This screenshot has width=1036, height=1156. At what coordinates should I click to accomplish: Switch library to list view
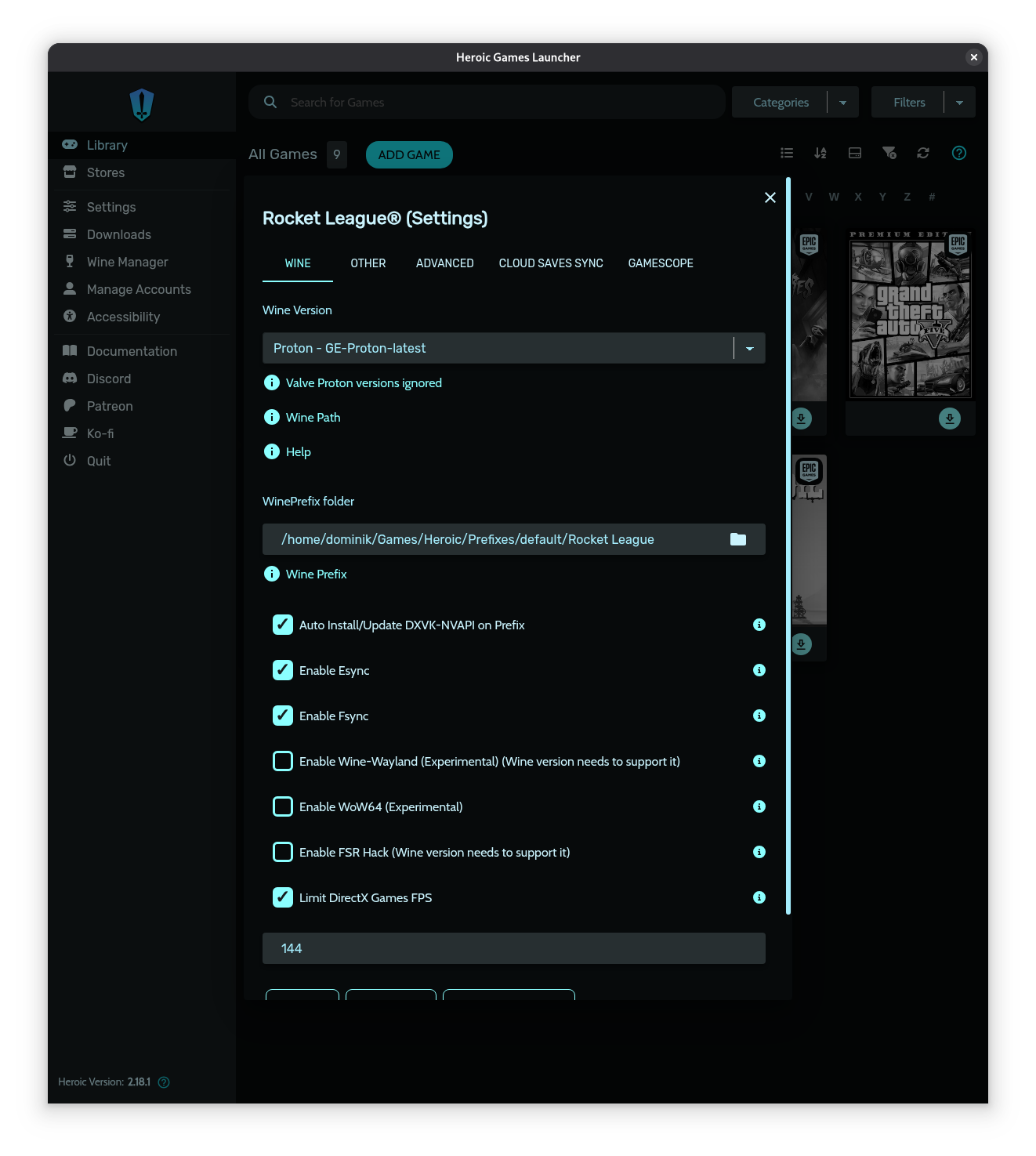coord(787,153)
